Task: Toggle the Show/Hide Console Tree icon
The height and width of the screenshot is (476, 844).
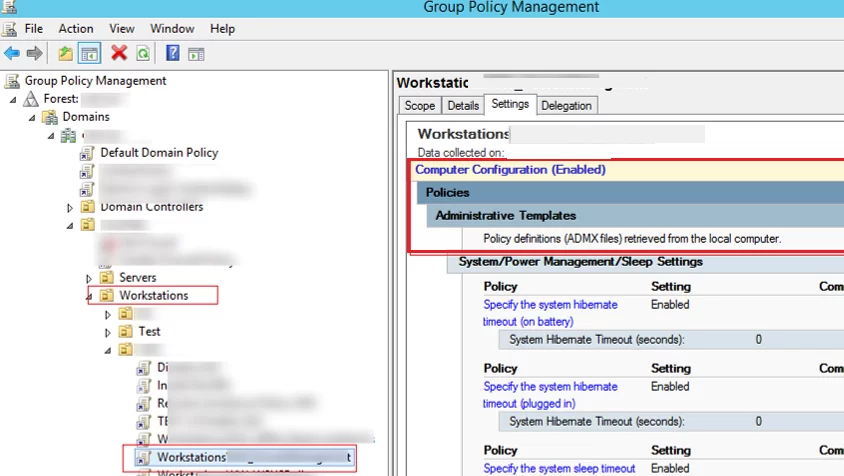Action: click(89, 54)
